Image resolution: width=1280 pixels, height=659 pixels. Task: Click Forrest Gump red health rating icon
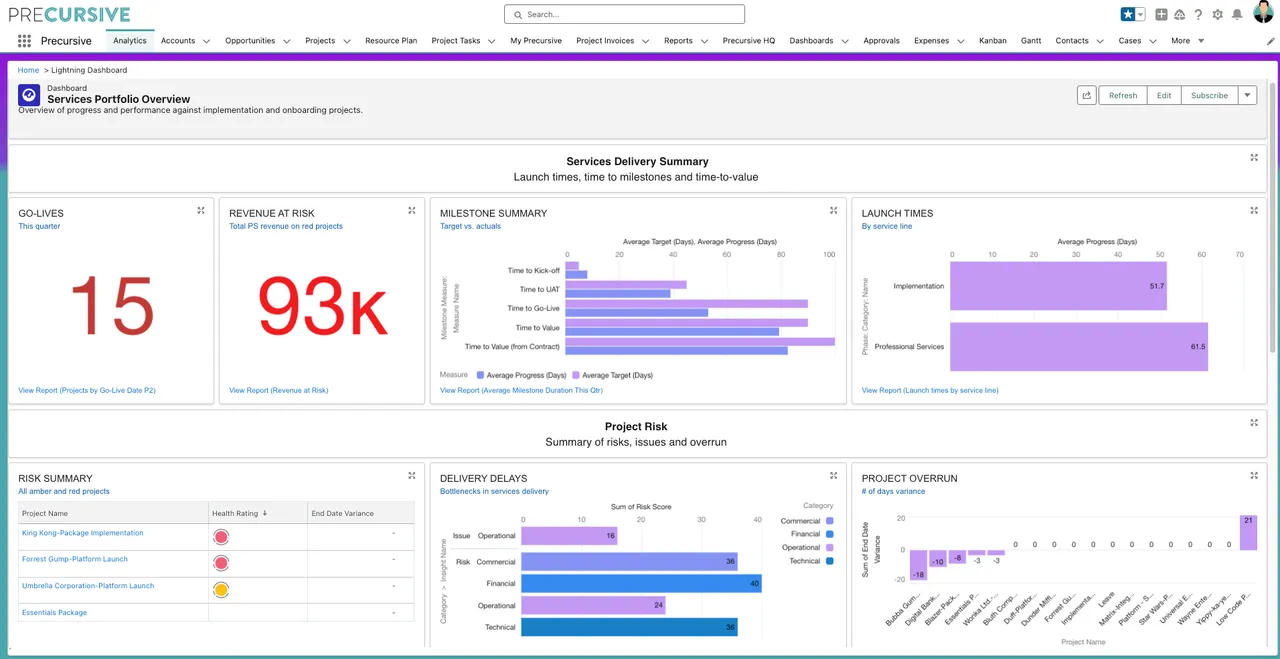[x=221, y=563]
